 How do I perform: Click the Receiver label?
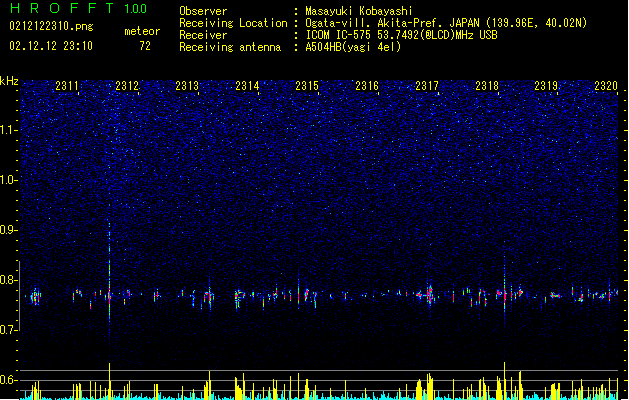(203, 35)
